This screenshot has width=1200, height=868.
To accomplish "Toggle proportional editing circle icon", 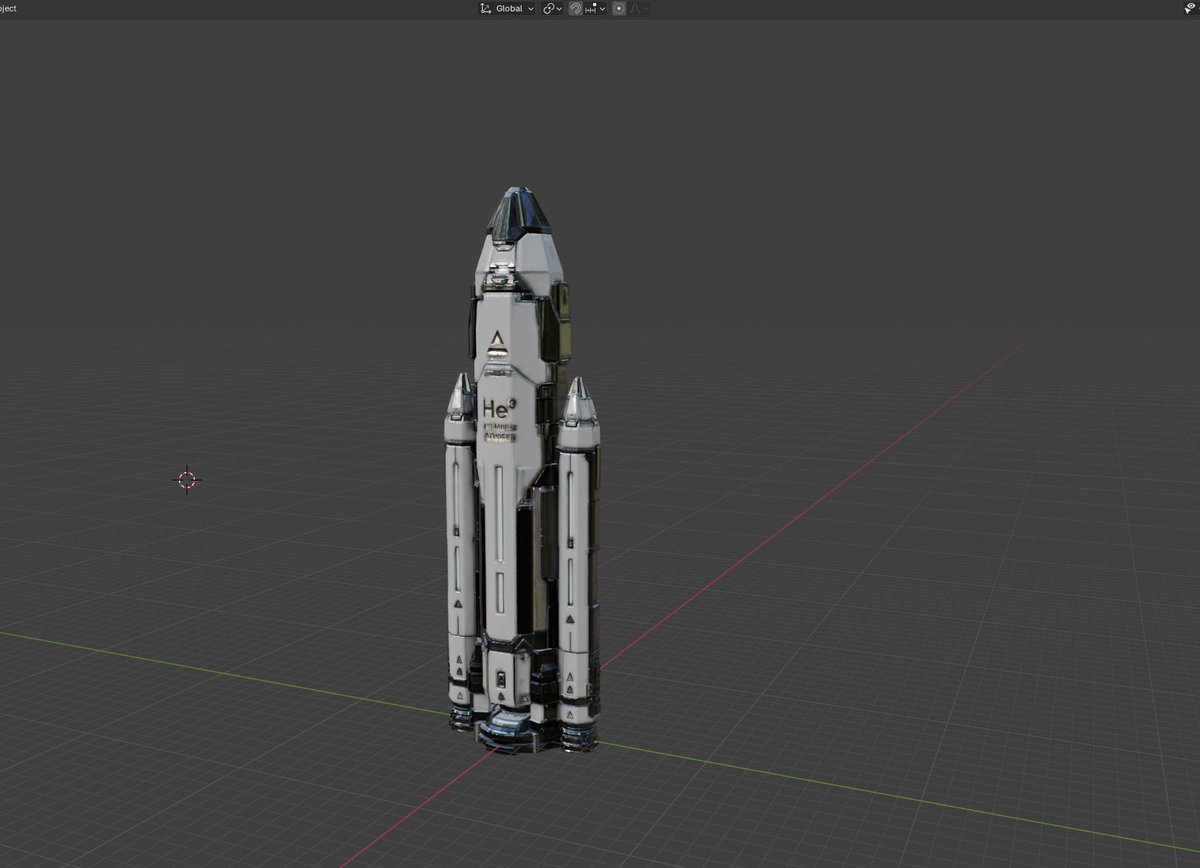I will pos(619,8).
